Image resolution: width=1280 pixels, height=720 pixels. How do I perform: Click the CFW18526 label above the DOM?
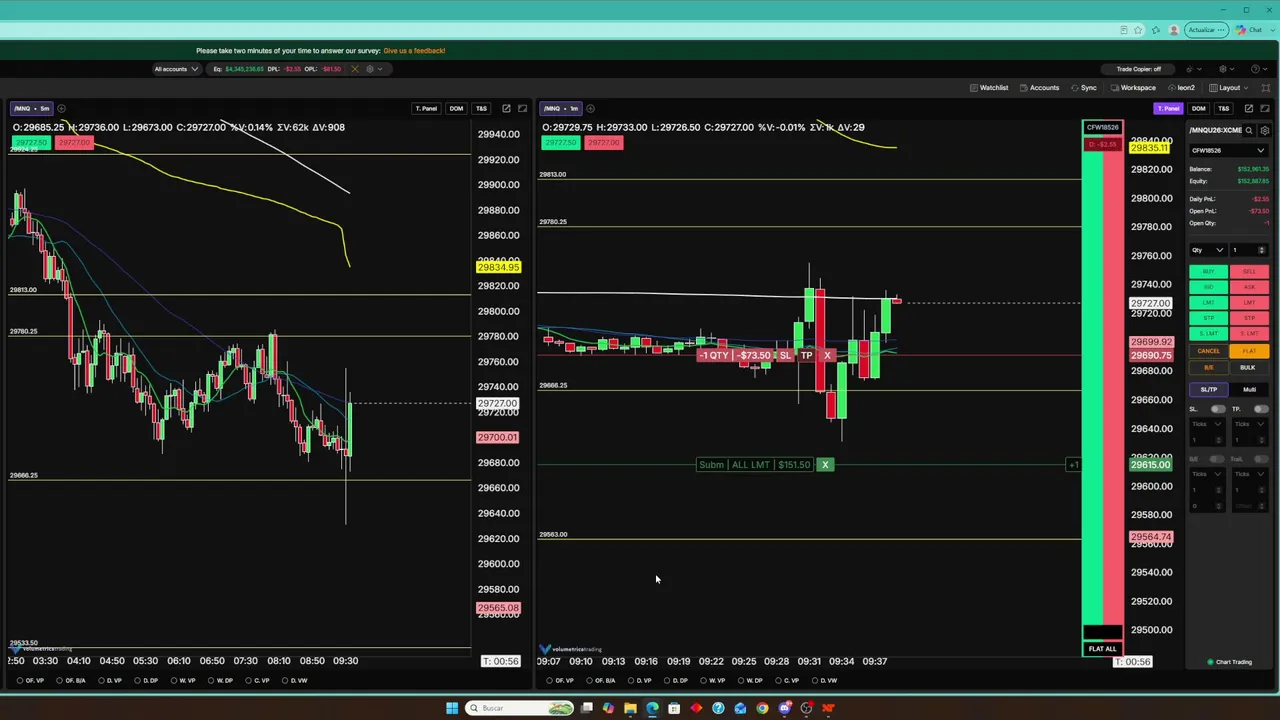point(1102,127)
